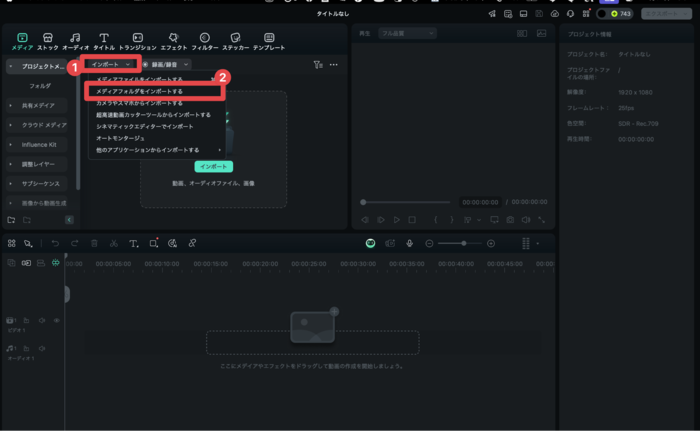Choose オートモンタージュ from import menu

pos(120,138)
